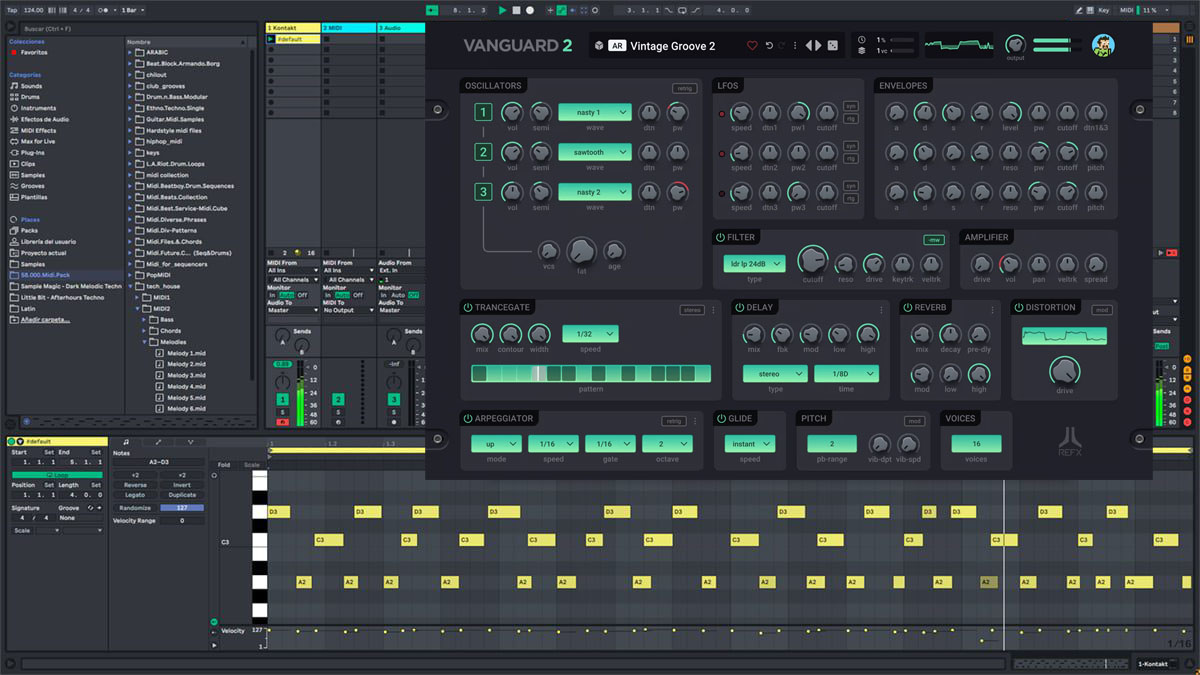Open oscillator 1 wave dropdown nasty 1

[x=594, y=113]
